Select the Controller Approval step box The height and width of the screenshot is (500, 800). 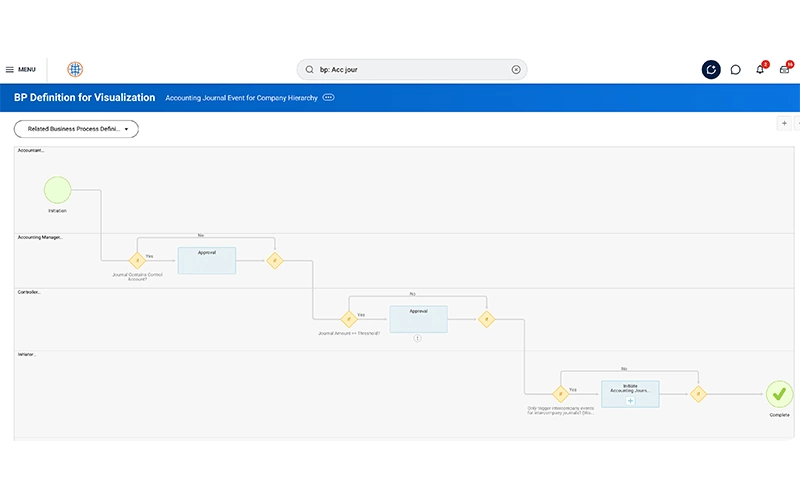(418, 319)
